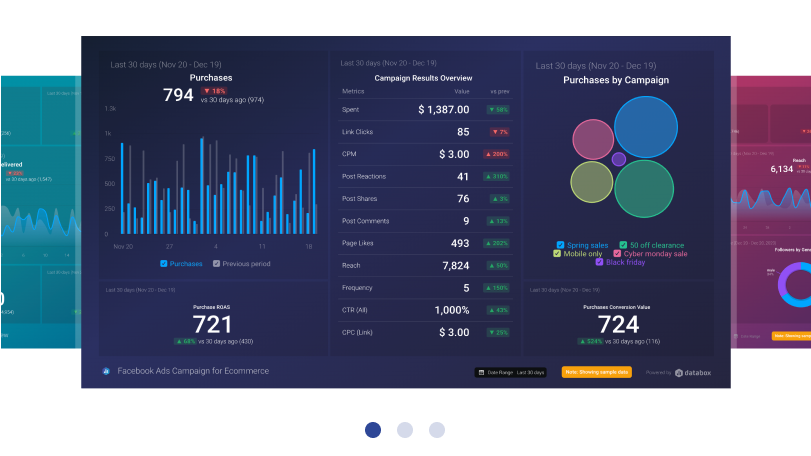The image size is (811, 456).
Task: Open the Date Range Last 30 days selector
Action: [x=510, y=372]
